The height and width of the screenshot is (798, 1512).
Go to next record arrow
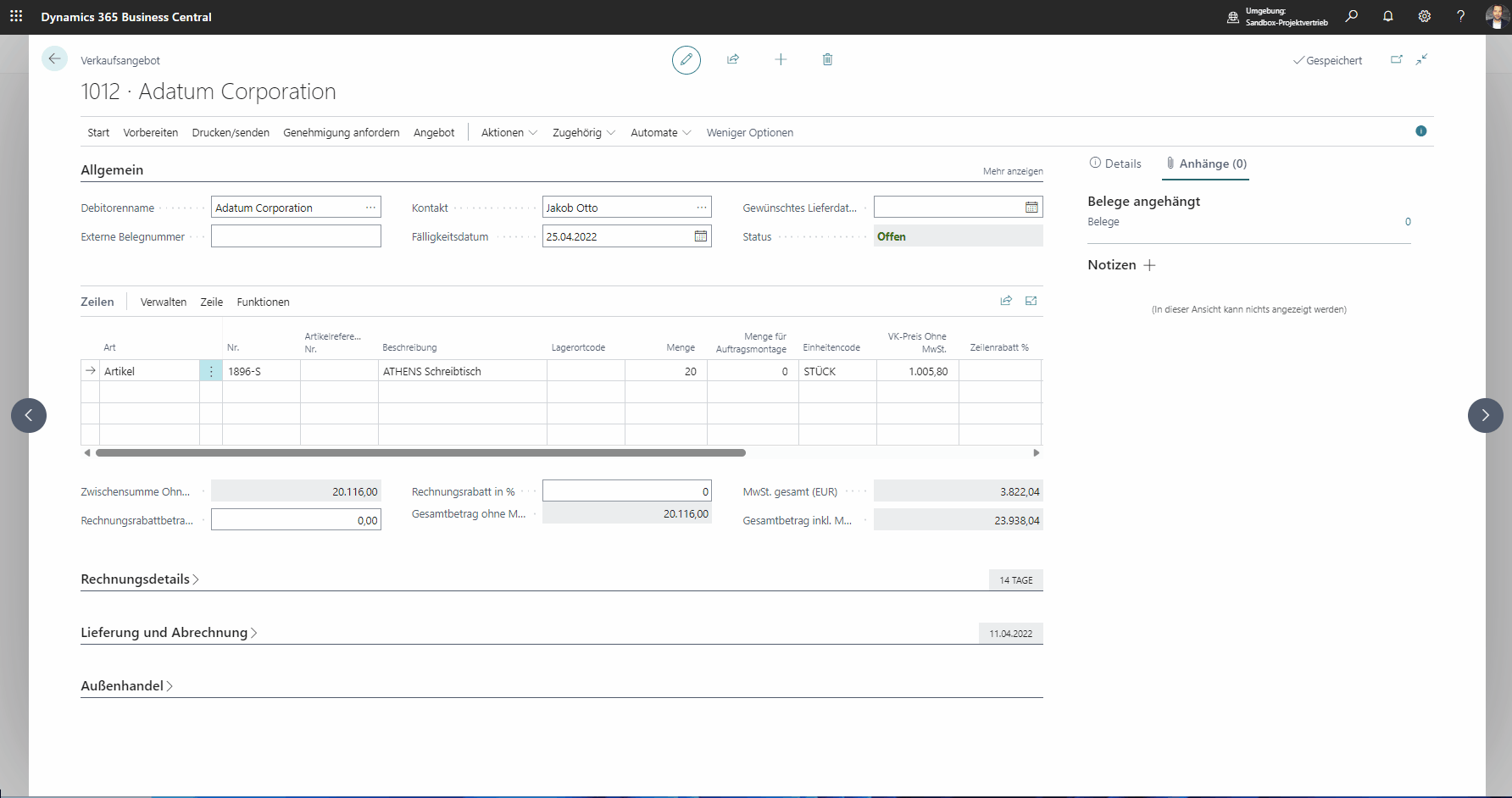point(1485,415)
